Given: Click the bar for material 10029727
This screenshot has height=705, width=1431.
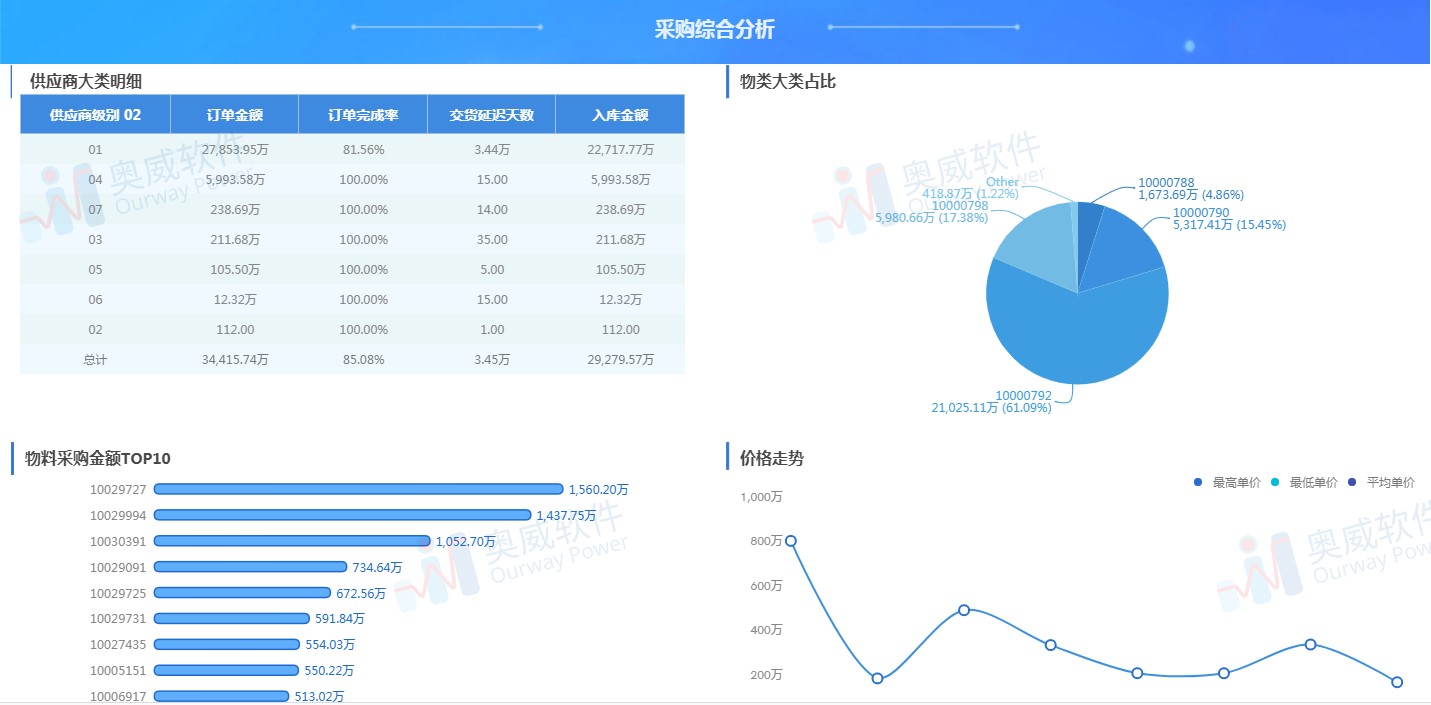Looking at the screenshot, I should 358,489.
